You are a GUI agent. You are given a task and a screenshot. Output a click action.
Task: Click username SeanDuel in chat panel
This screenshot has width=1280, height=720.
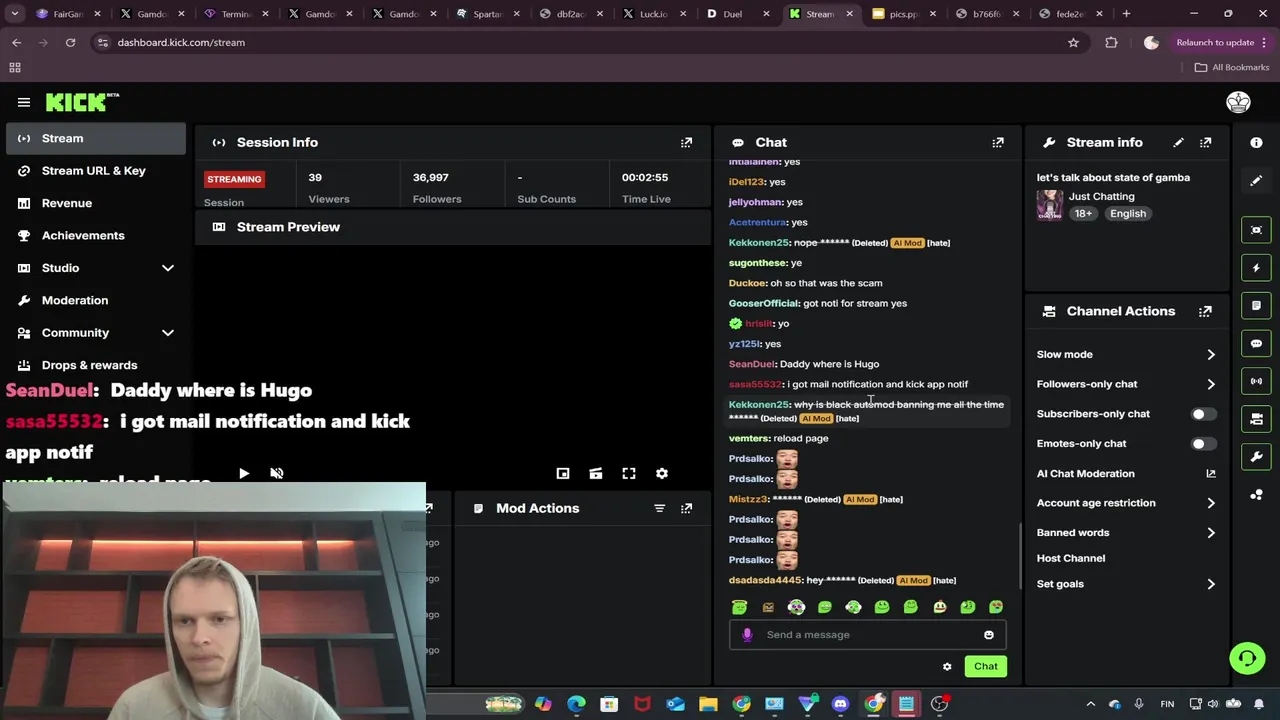[751, 364]
